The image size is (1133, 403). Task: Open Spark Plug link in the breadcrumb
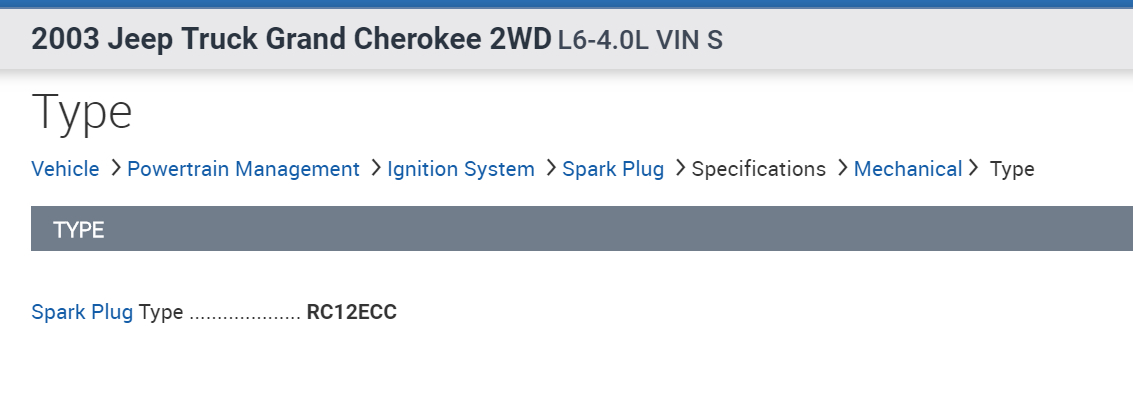(613, 169)
